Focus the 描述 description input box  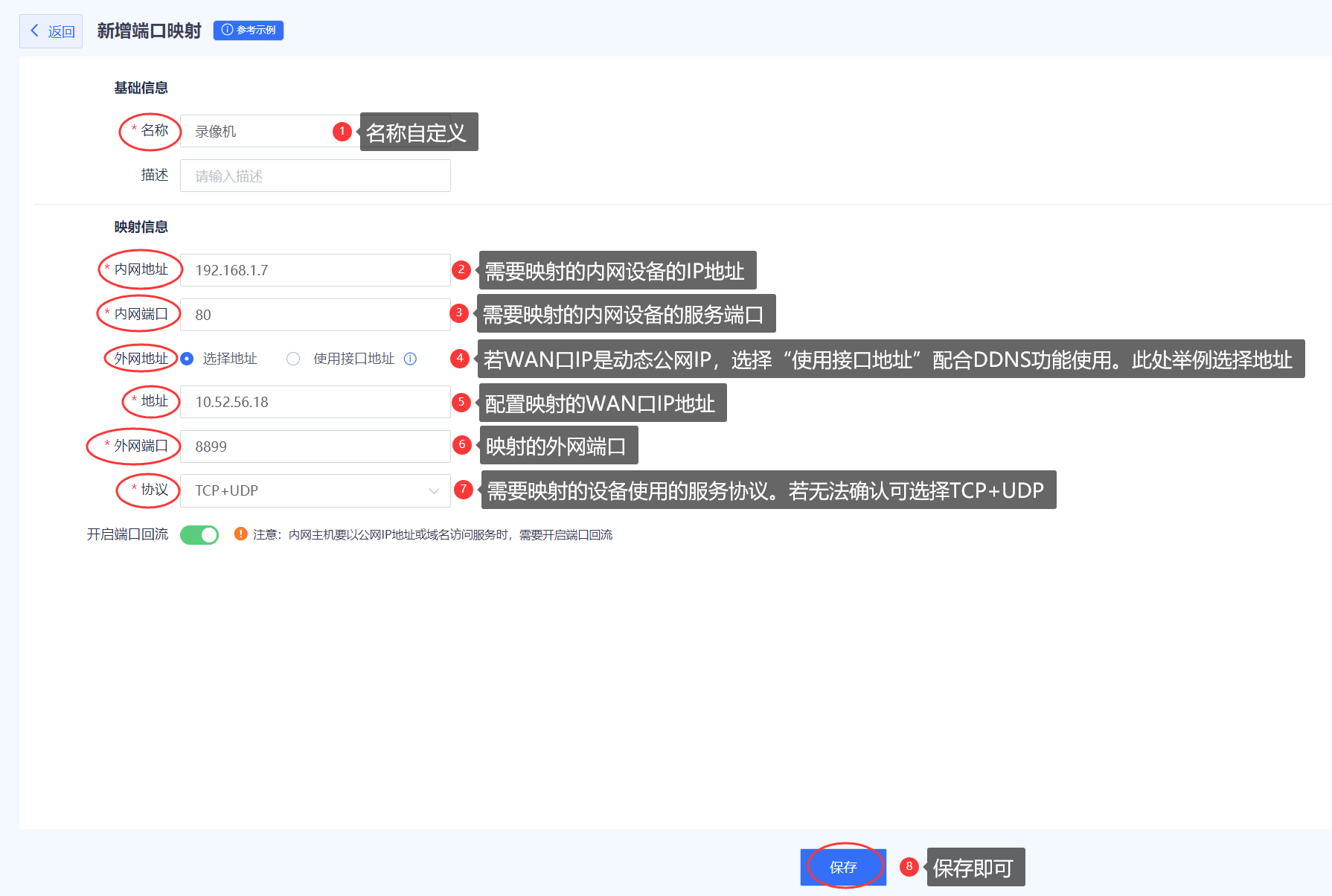click(315, 176)
